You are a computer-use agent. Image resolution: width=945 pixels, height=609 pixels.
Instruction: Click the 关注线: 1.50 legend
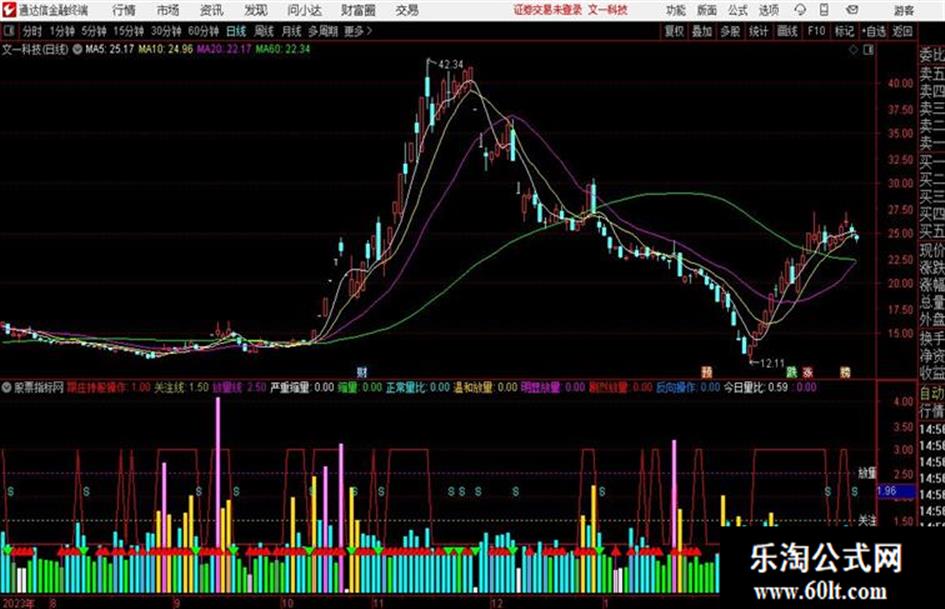tap(181, 387)
